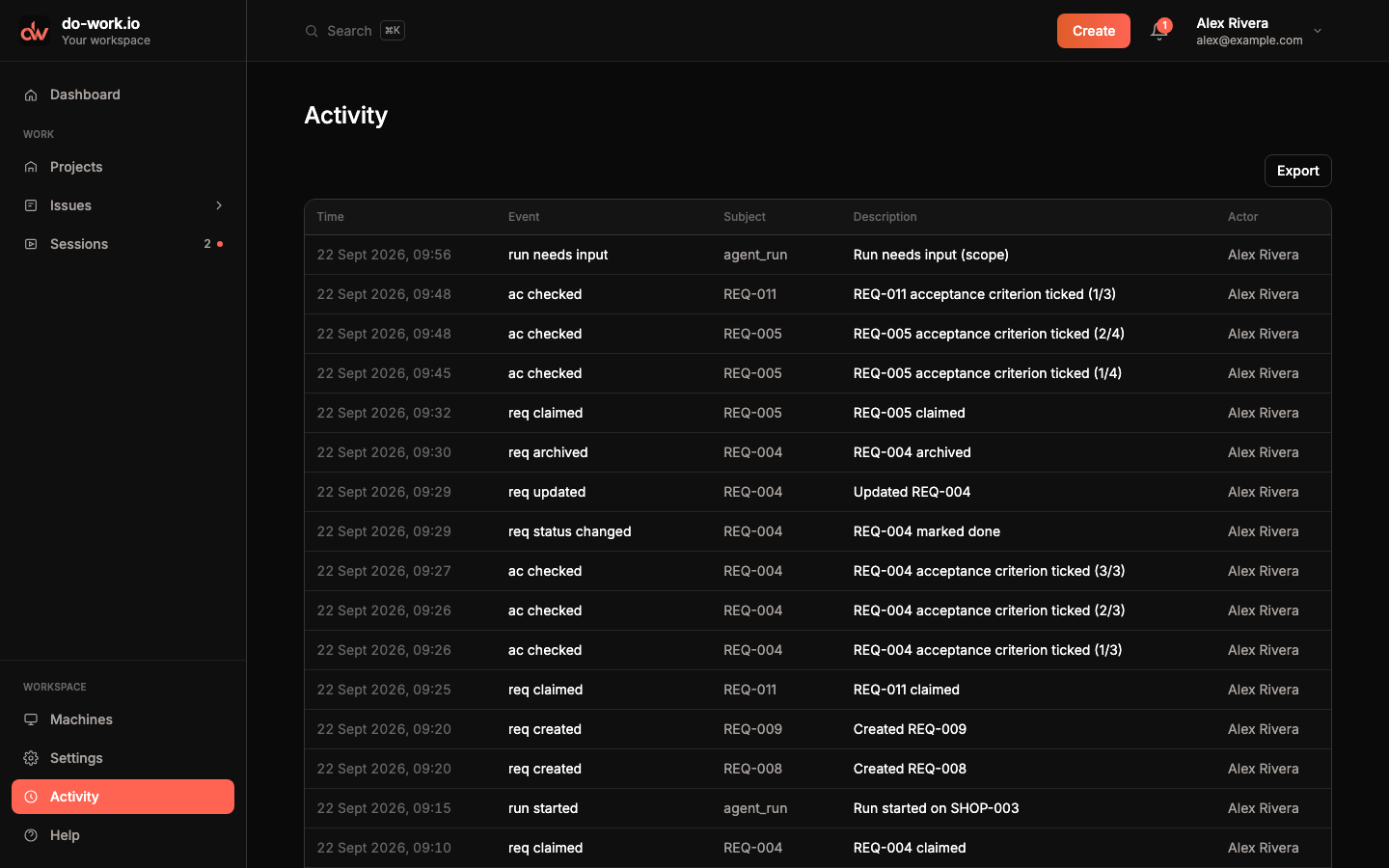The width and height of the screenshot is (1389, 868).
Task: Click the search magnifier icon
Action: (312, 31)
